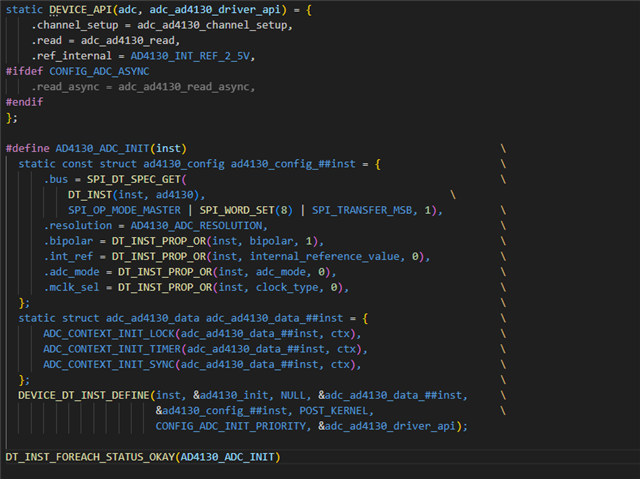Screen dimensions: 640x479
Task: Click AD4130_ADC_RESOLUTION constant
Action: [196, 226]
